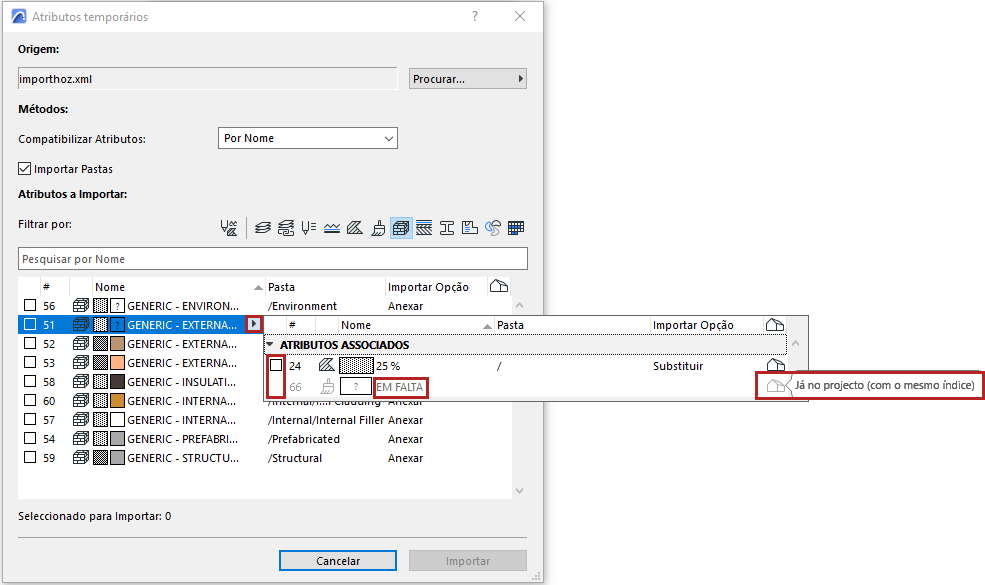Check the box for attribute 58
The width and height of the screenshot is (985, 585).
pos(30,381)
